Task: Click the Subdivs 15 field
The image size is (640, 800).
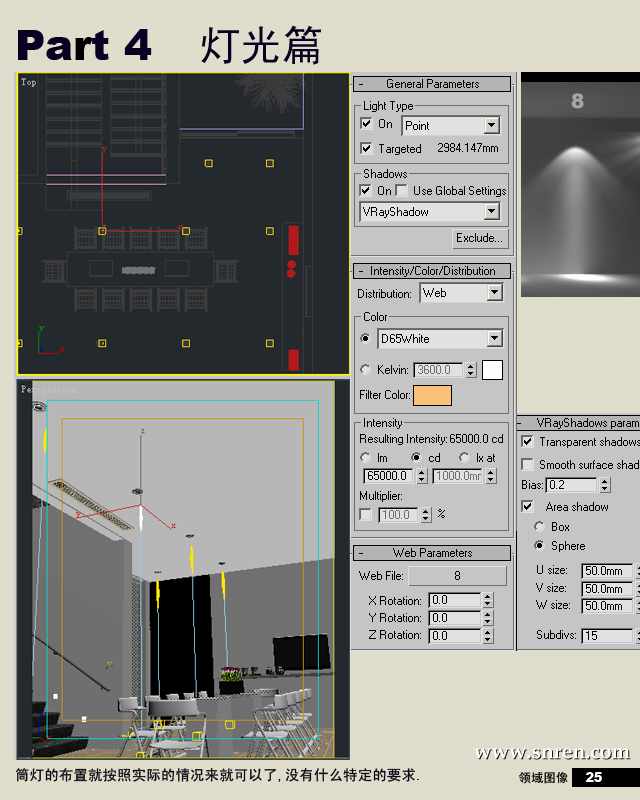Action: 607,636
